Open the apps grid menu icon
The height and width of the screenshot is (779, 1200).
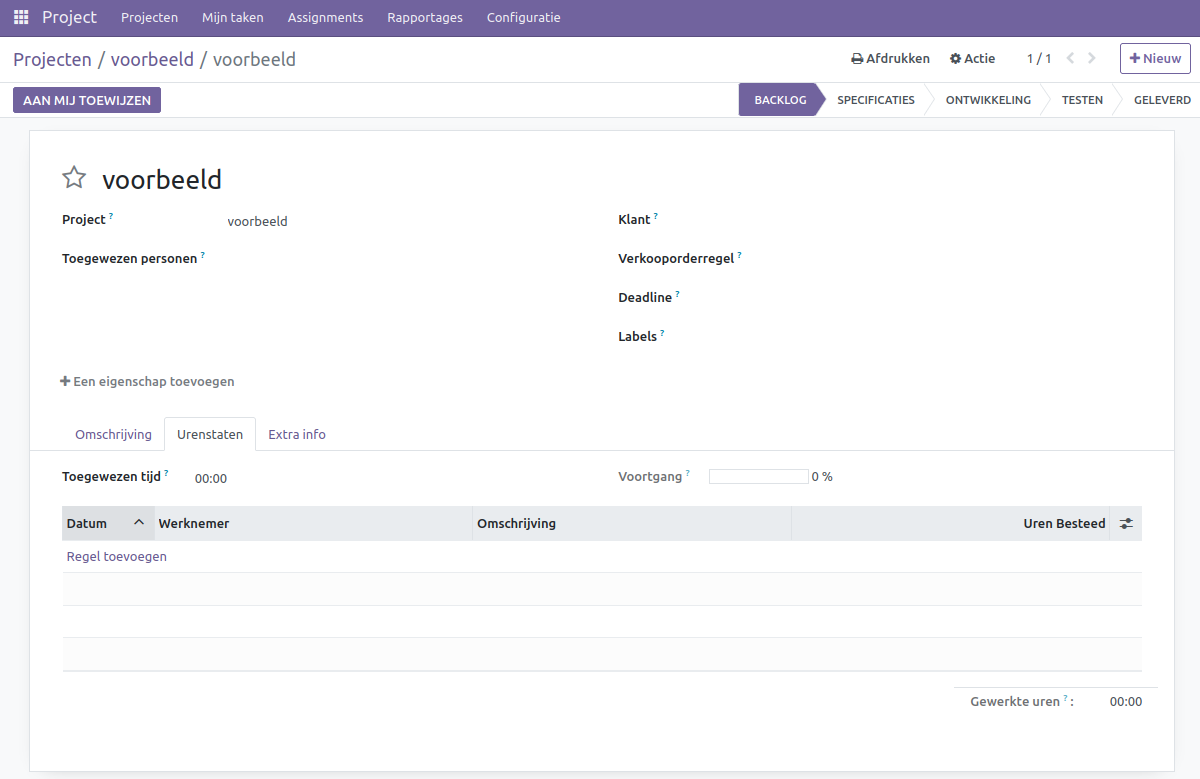tap(21, 18)
